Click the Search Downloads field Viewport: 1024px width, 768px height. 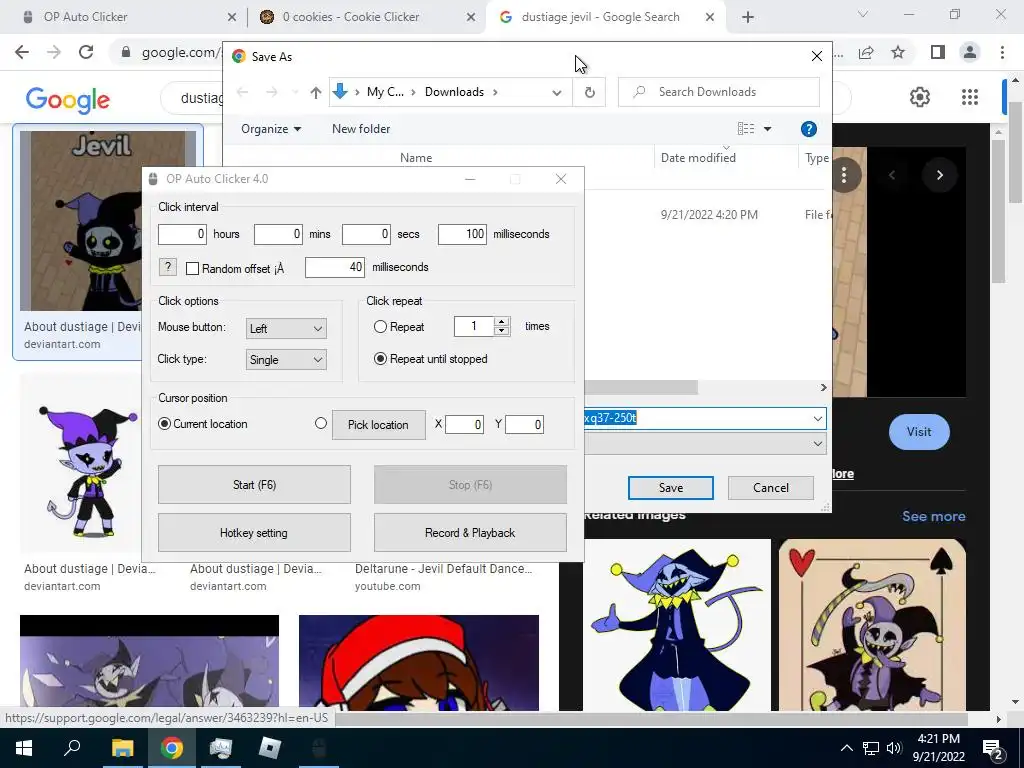(x=718, y=92)
